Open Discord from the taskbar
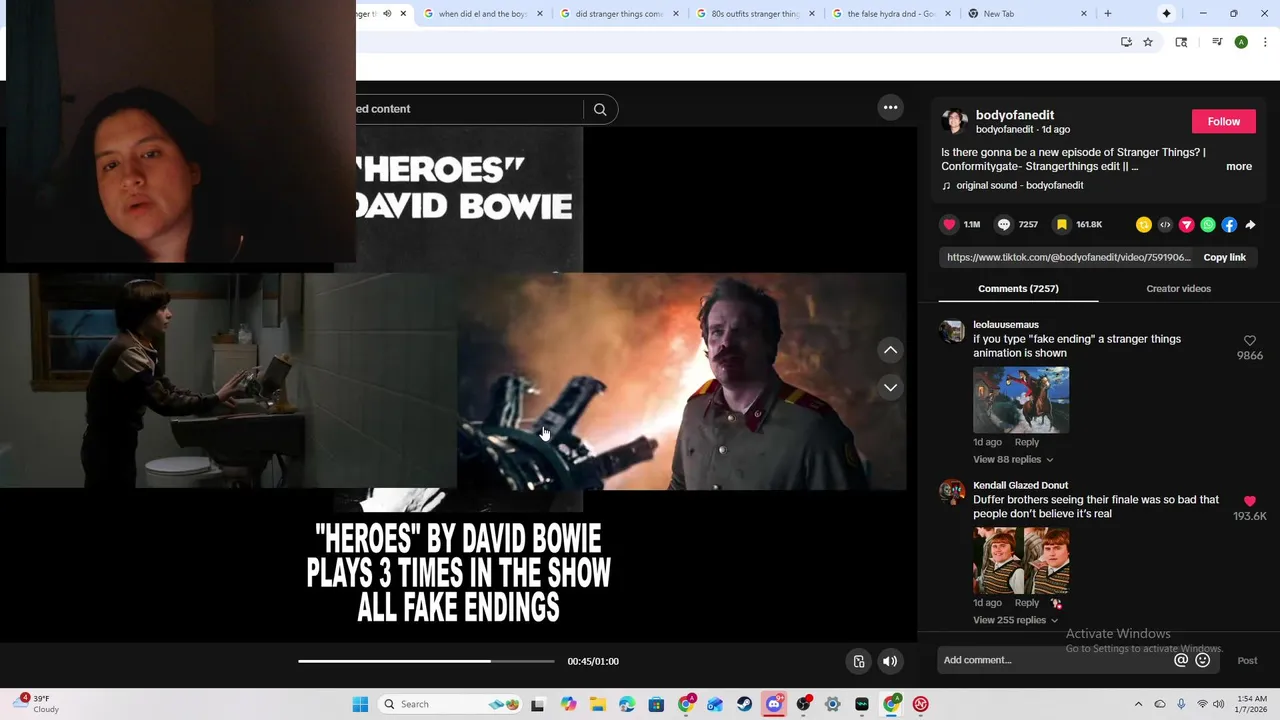The width and height of the screenshot is (1280, 720). point(774,704)
